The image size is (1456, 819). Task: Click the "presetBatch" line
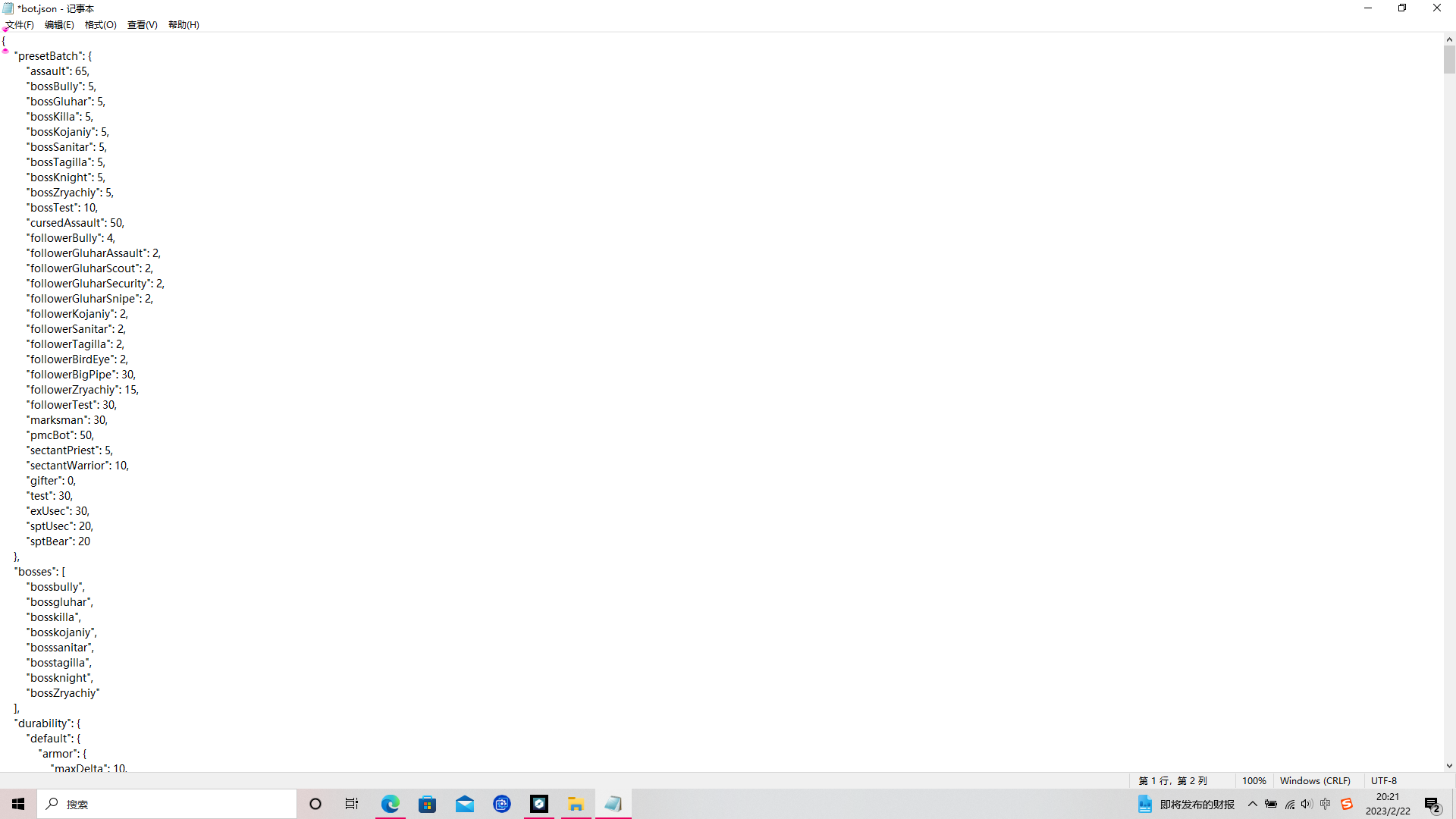[x=53, y=56]
